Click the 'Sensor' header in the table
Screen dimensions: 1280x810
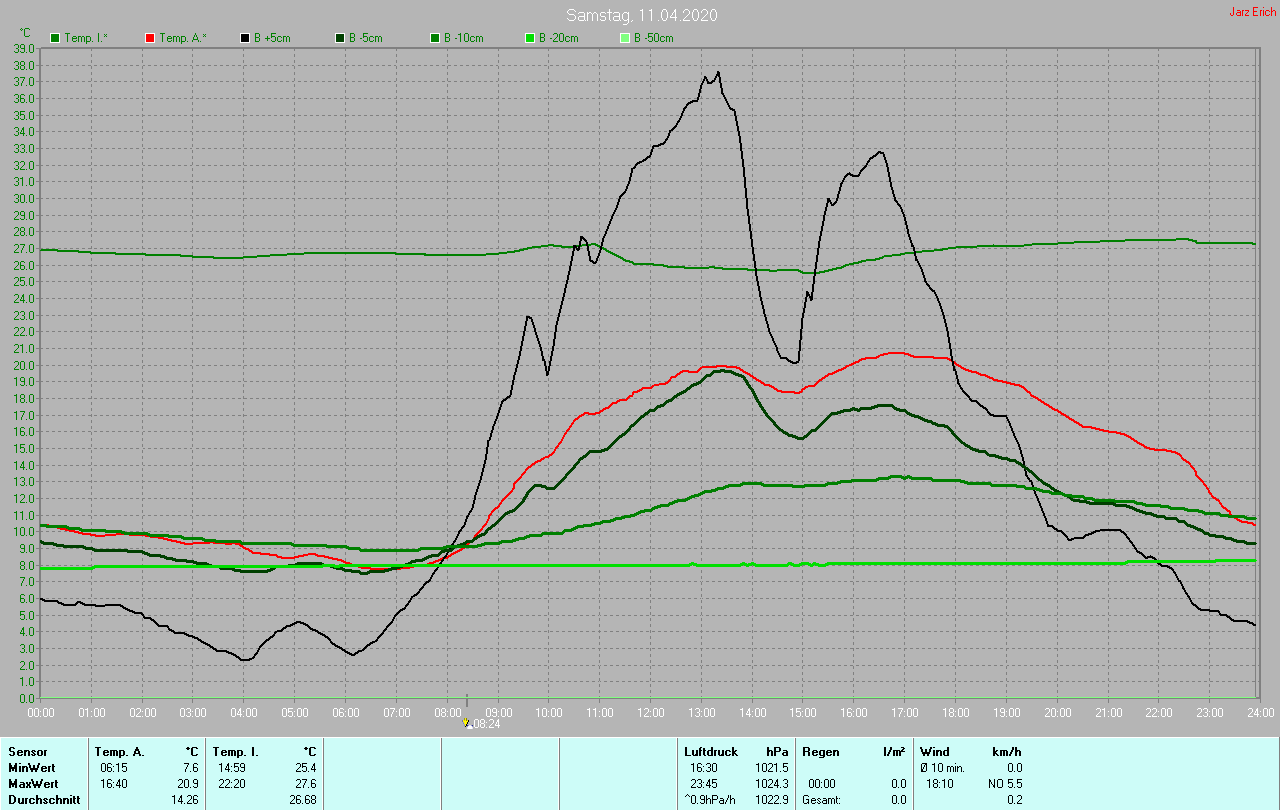coord(27,751)
